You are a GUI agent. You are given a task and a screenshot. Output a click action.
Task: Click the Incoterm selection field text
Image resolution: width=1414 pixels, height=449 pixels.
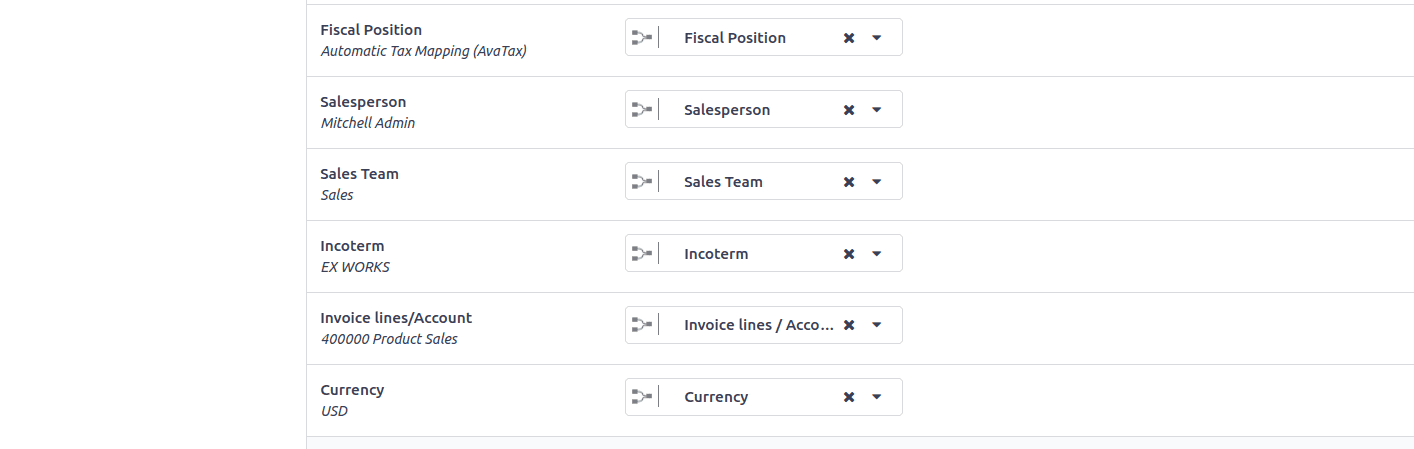pos(716,254)
